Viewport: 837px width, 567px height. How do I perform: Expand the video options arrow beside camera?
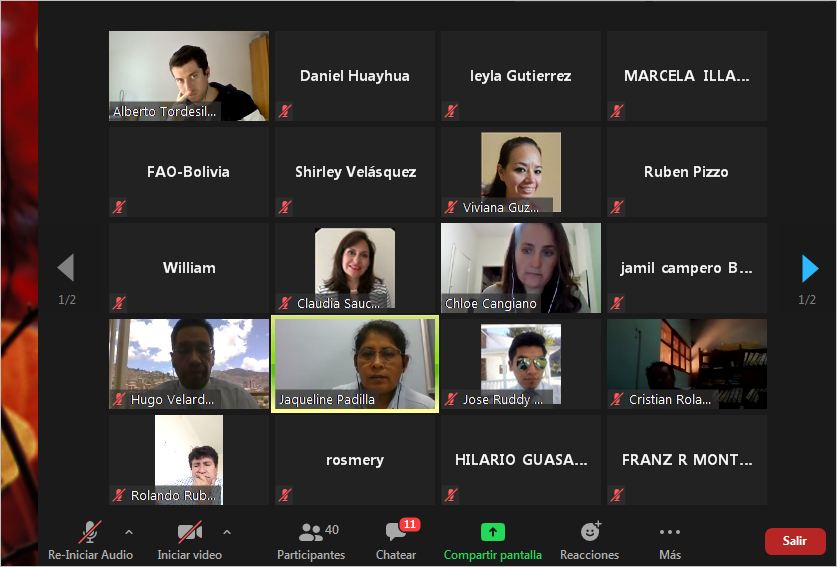(227, 532)
